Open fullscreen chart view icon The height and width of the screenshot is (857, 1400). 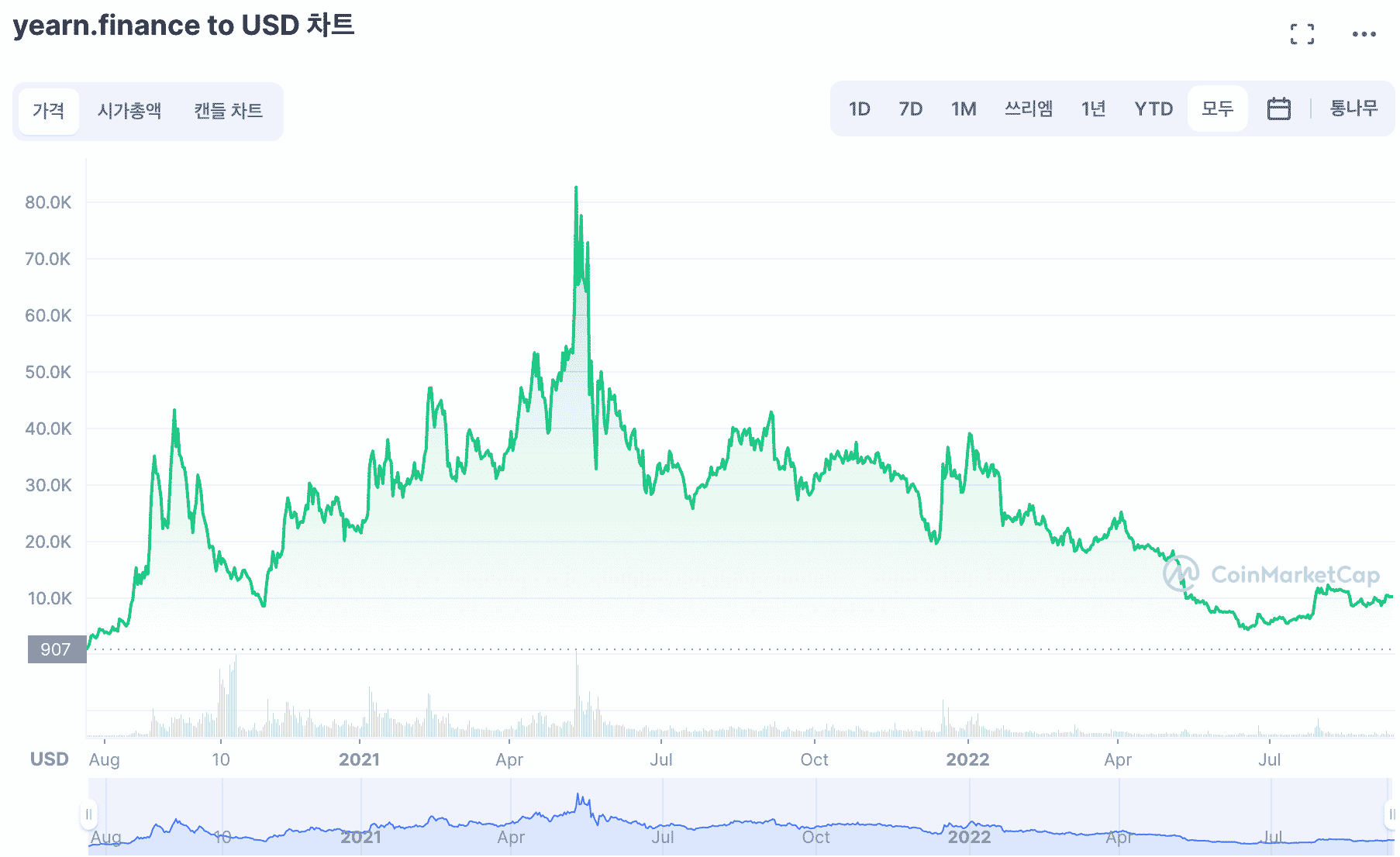[1302, 34]
